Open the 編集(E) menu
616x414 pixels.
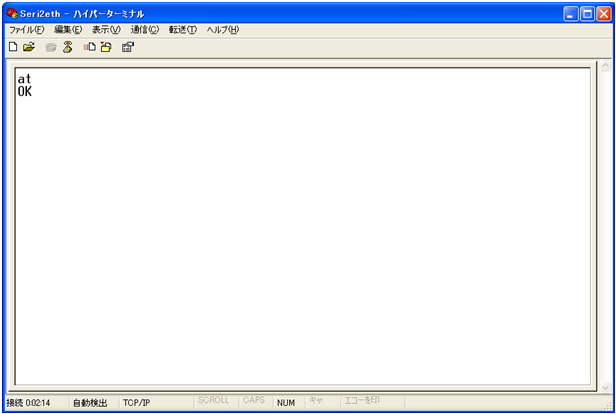point(68,30)
